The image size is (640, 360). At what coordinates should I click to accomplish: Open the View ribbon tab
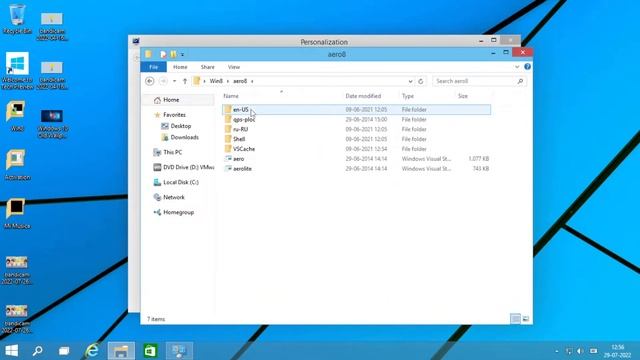point(234,67)
